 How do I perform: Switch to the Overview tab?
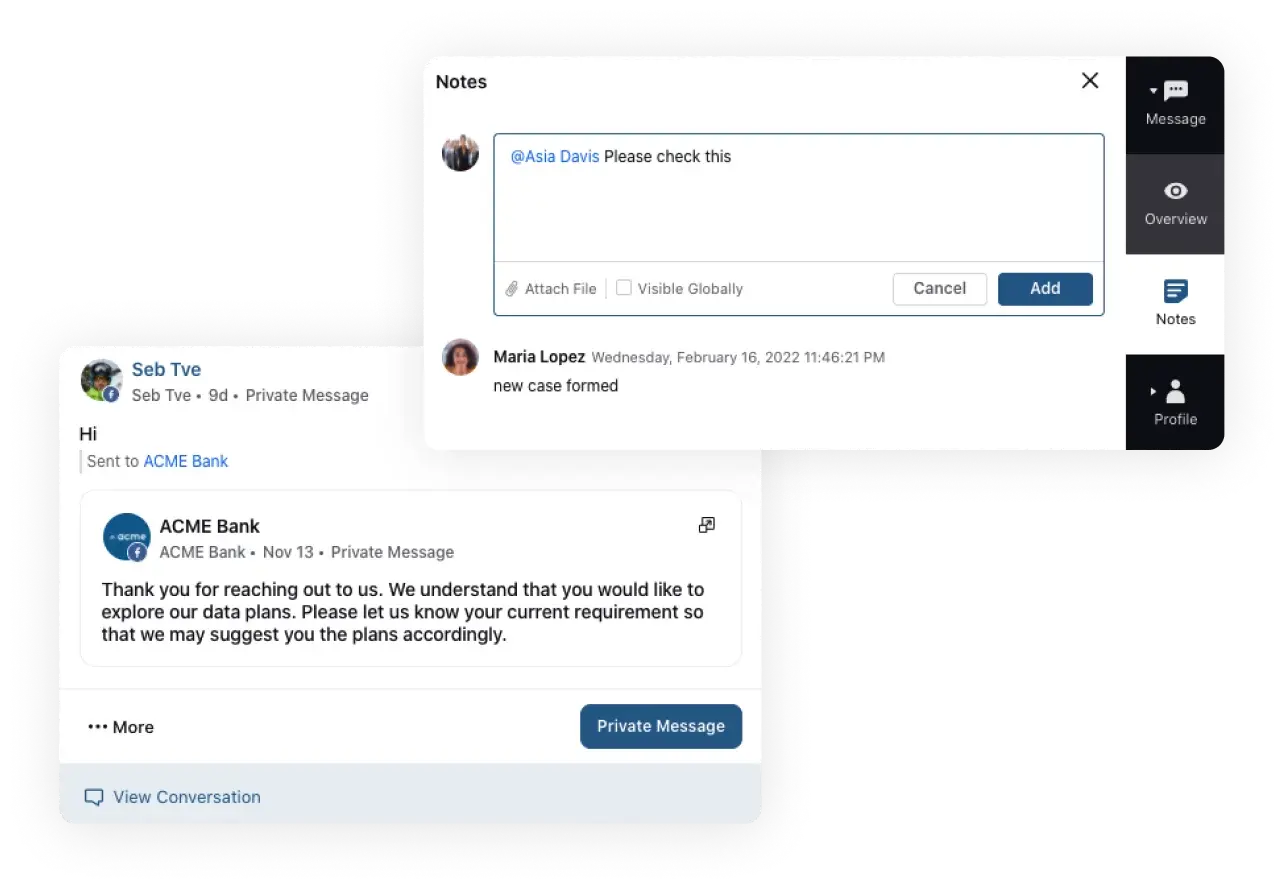click(x=1175, y=203)
